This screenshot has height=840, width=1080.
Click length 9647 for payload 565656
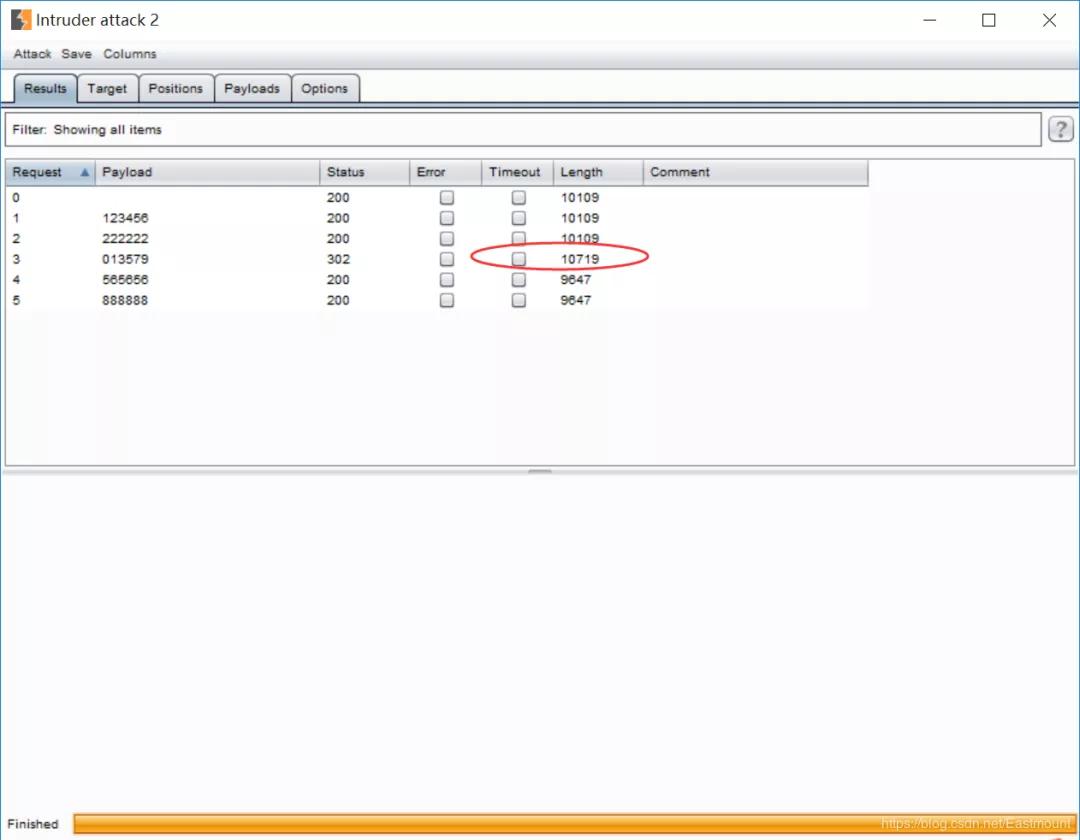(576, 280)
